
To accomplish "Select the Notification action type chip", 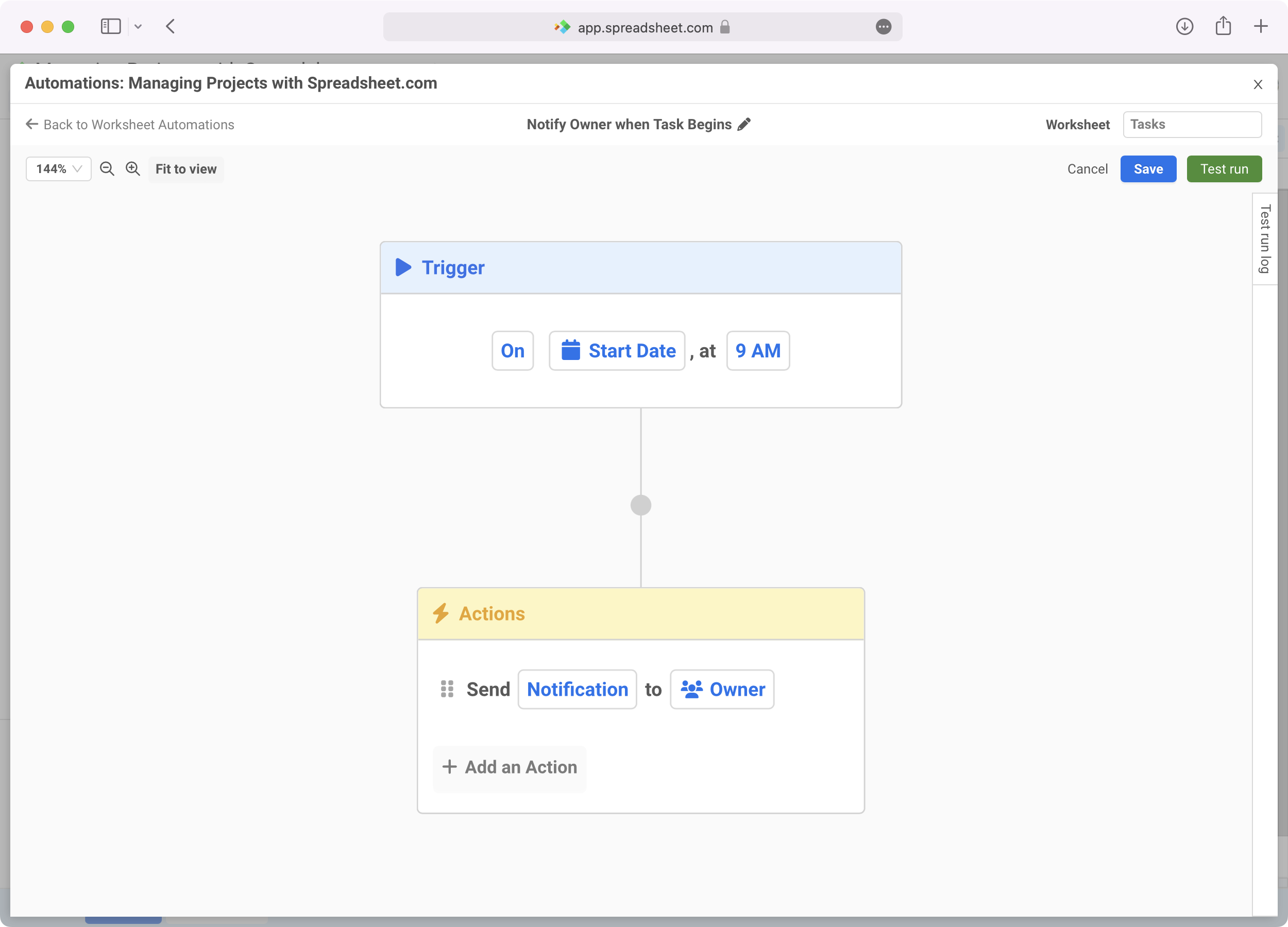I will click(577, 689).
